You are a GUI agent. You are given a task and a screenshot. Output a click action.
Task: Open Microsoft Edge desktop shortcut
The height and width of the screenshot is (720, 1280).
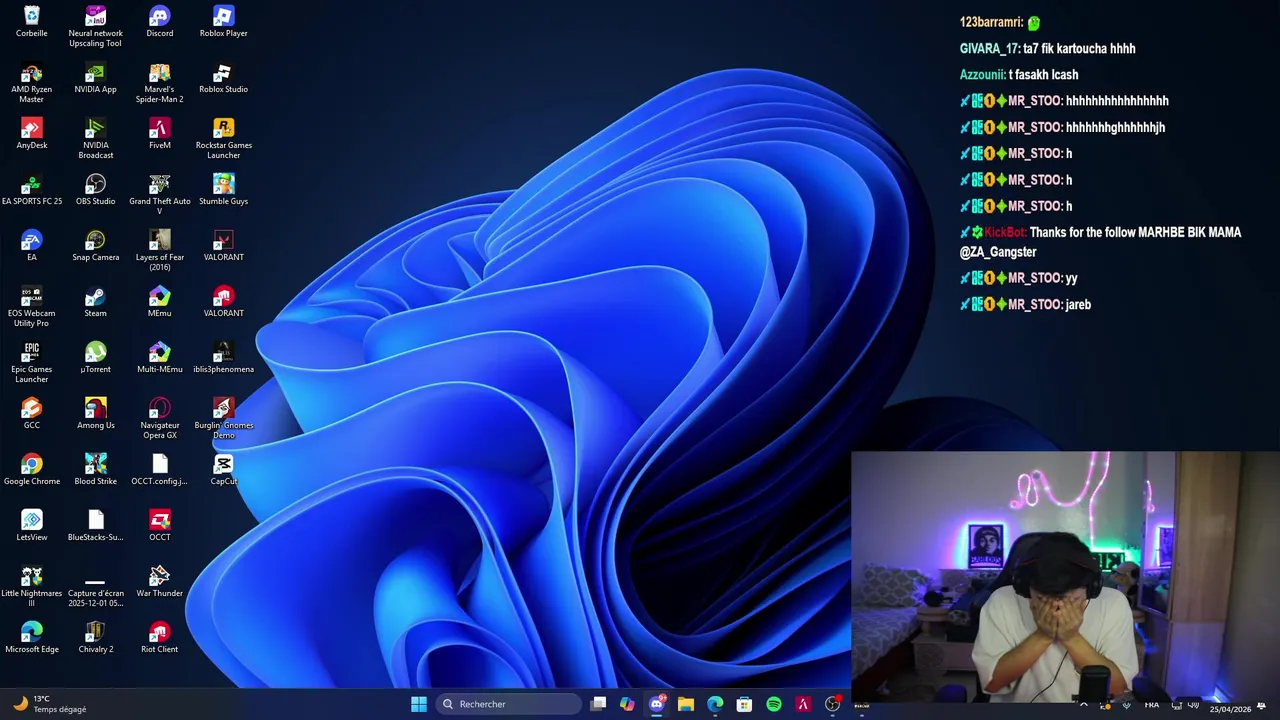tap(32, 638)
